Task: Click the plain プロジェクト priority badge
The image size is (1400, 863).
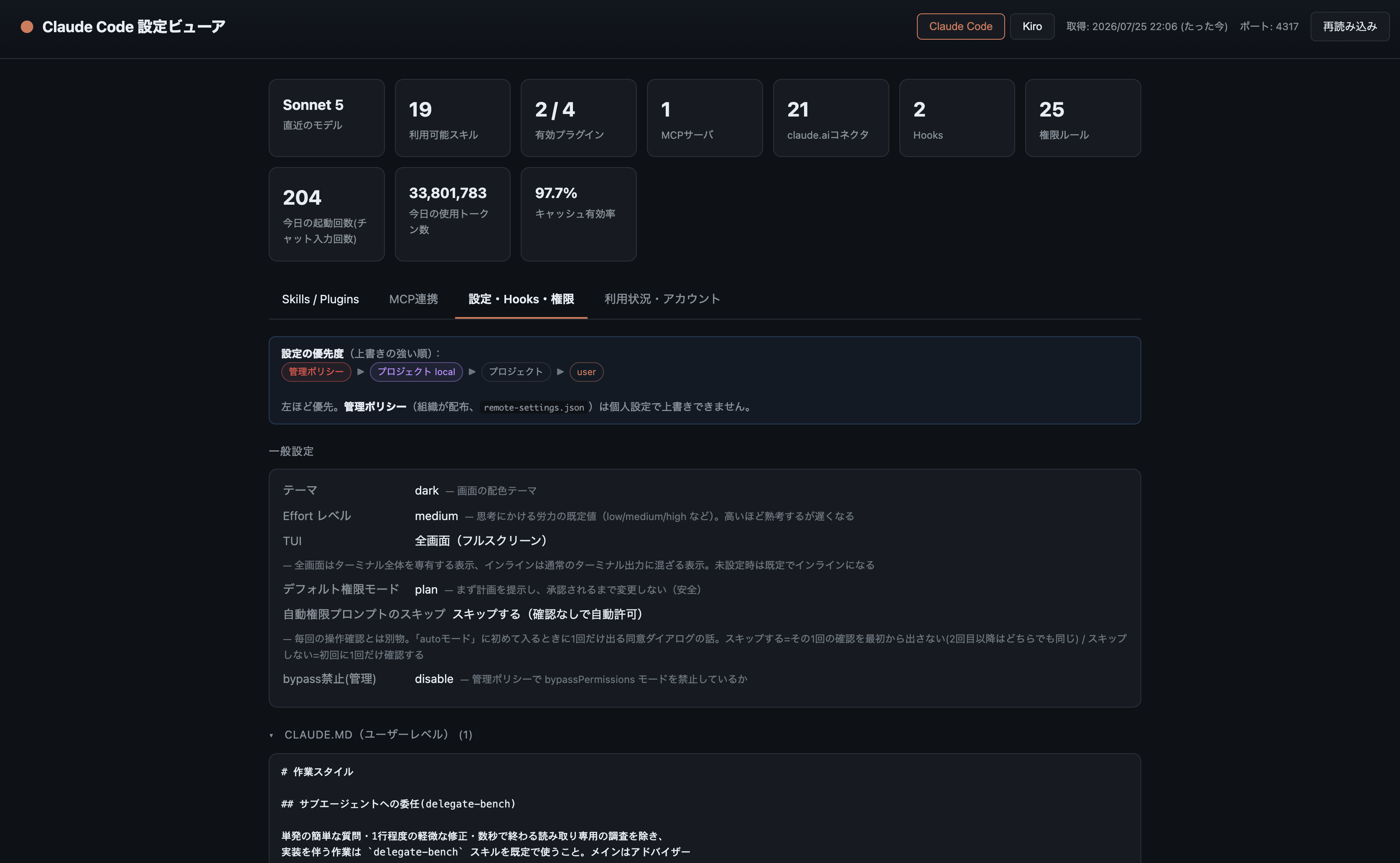Action: [516, 372]
